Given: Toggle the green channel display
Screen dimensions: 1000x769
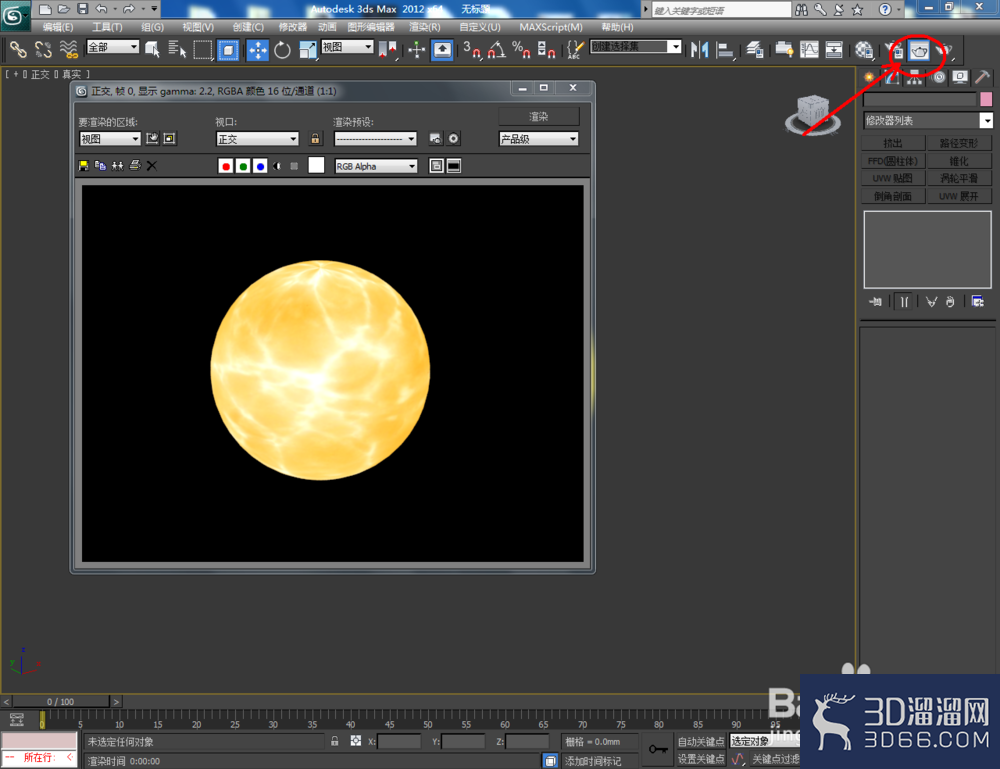Looking at the screenshot, I should (x=243, y=166).
